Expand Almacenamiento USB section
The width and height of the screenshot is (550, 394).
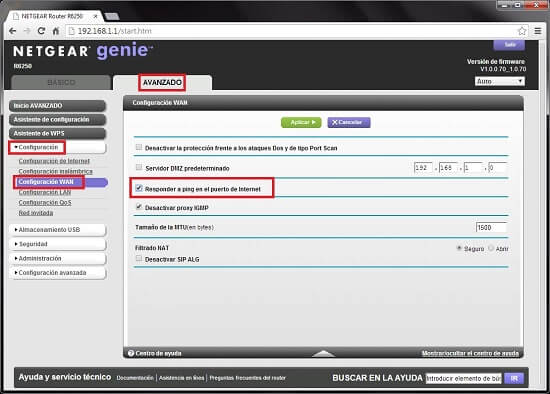tap(58, 229)
